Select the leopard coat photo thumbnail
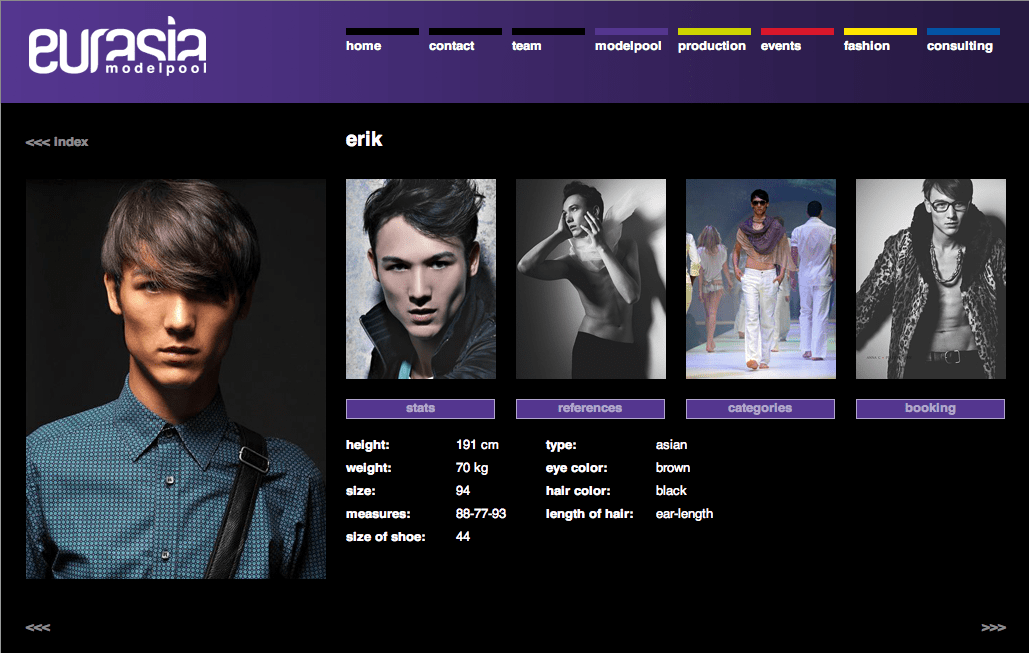 click(x=931, y=279)
